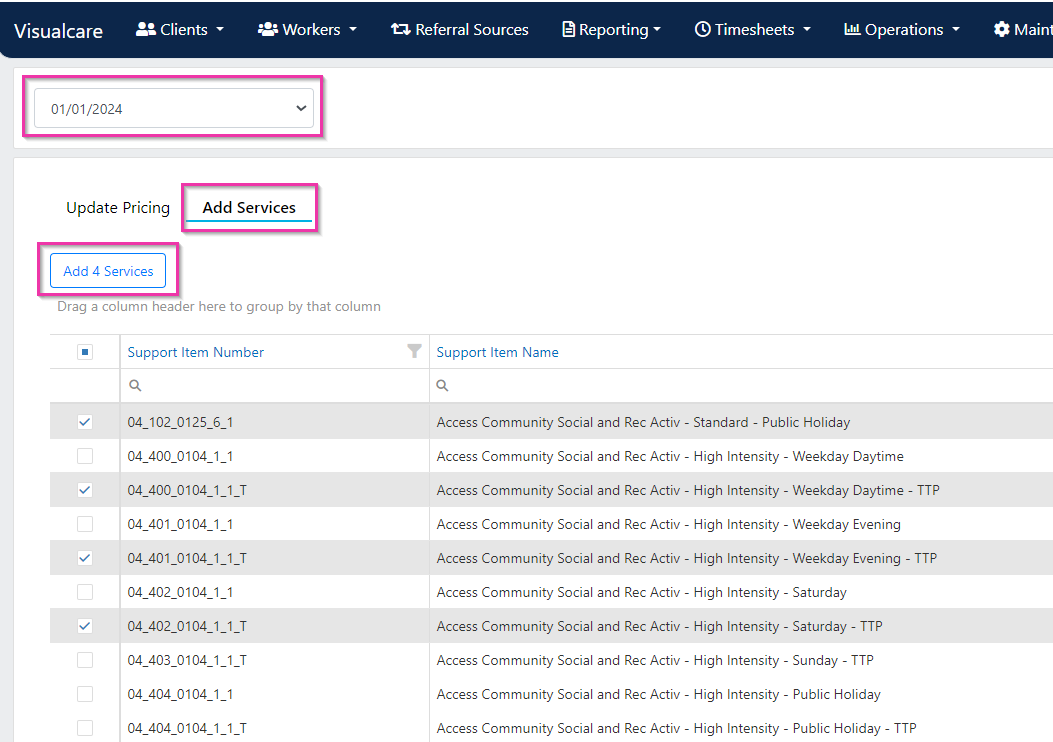Click the Clients people icon
Image resolution: width=1053 pixels, height=742 pixels.
[146, 29]
